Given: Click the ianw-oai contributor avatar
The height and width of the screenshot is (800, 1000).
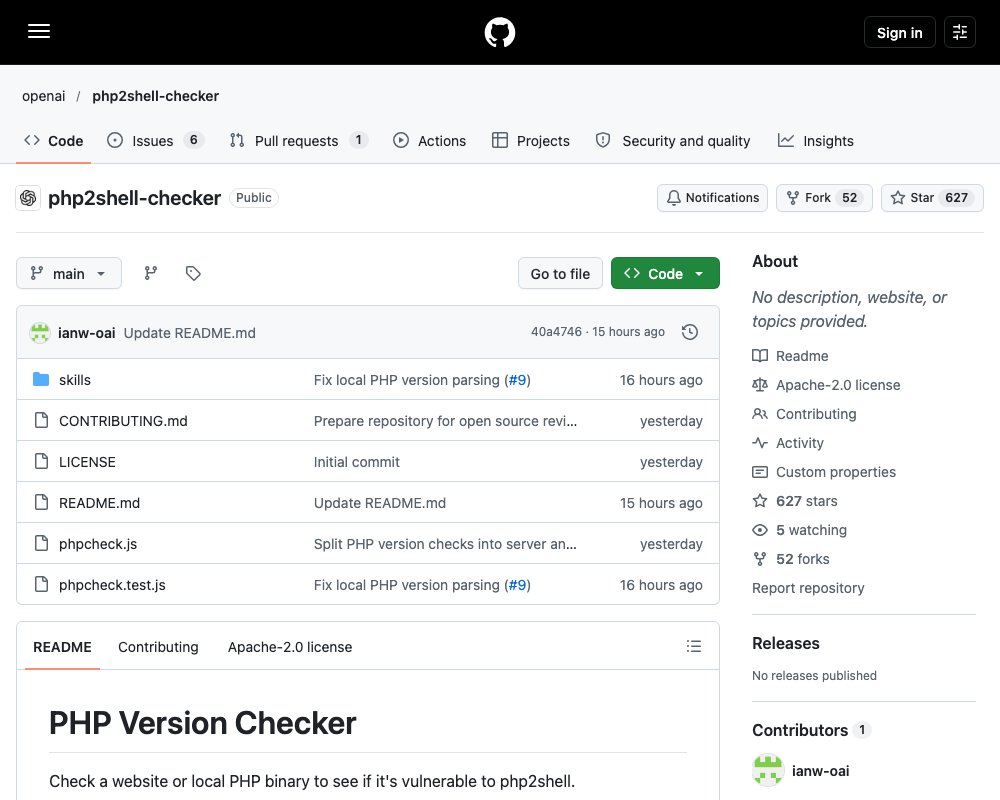Looking at the screenshot, I should pyautogui.click(x=768, y=770).
